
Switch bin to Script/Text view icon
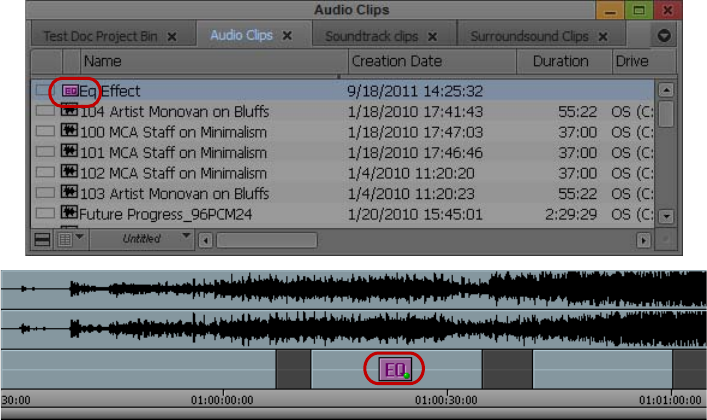64,240
